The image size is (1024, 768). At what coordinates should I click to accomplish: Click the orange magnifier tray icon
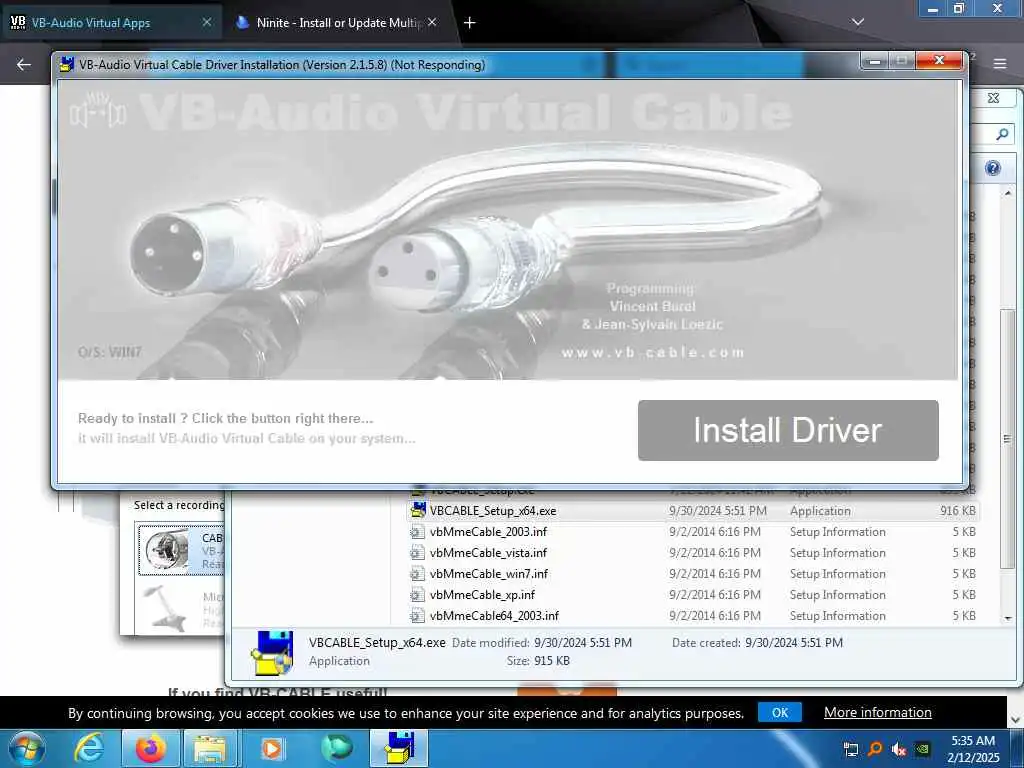click(875, 749)
